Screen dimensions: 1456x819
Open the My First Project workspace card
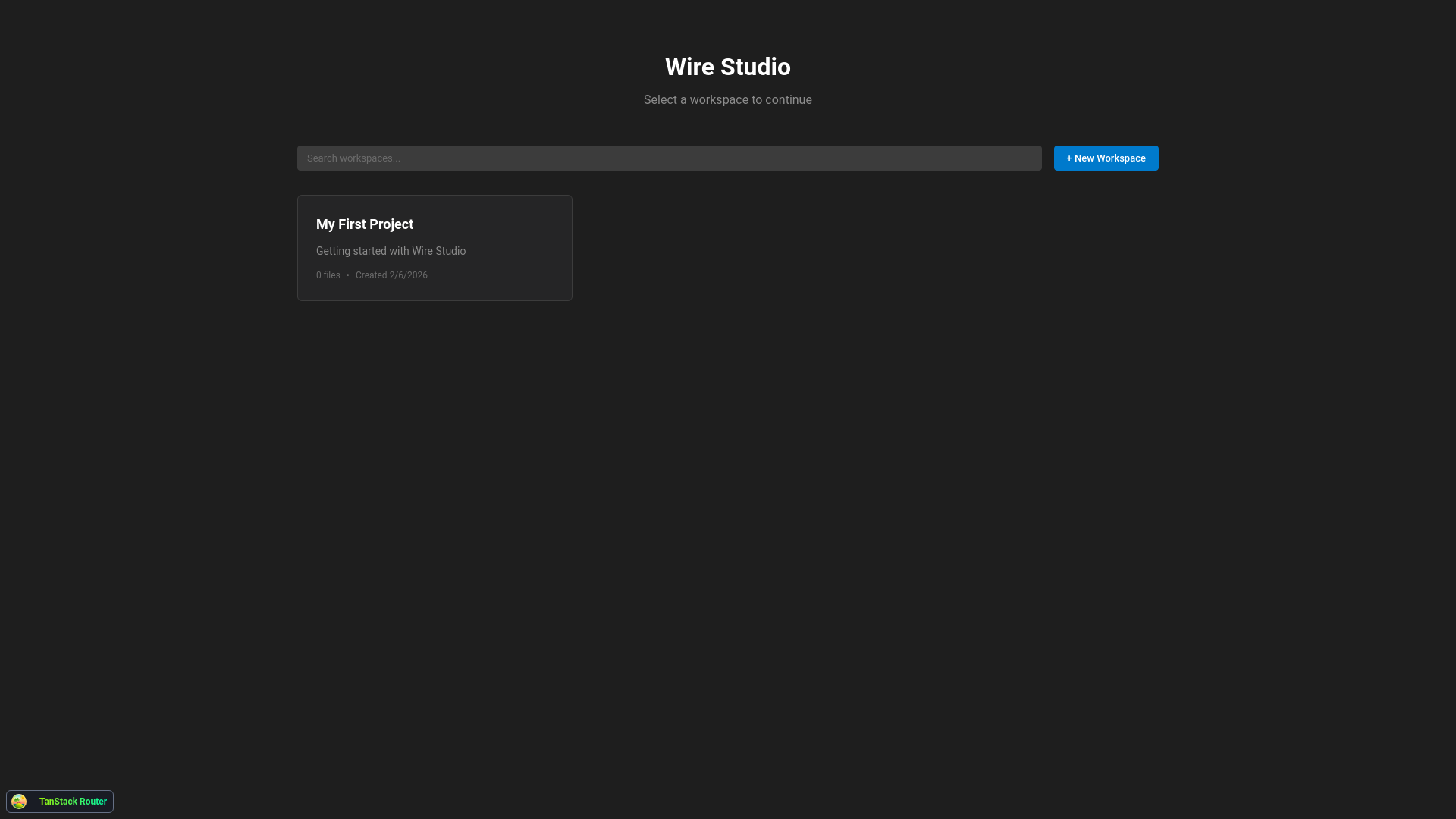(x=435, y=248)
